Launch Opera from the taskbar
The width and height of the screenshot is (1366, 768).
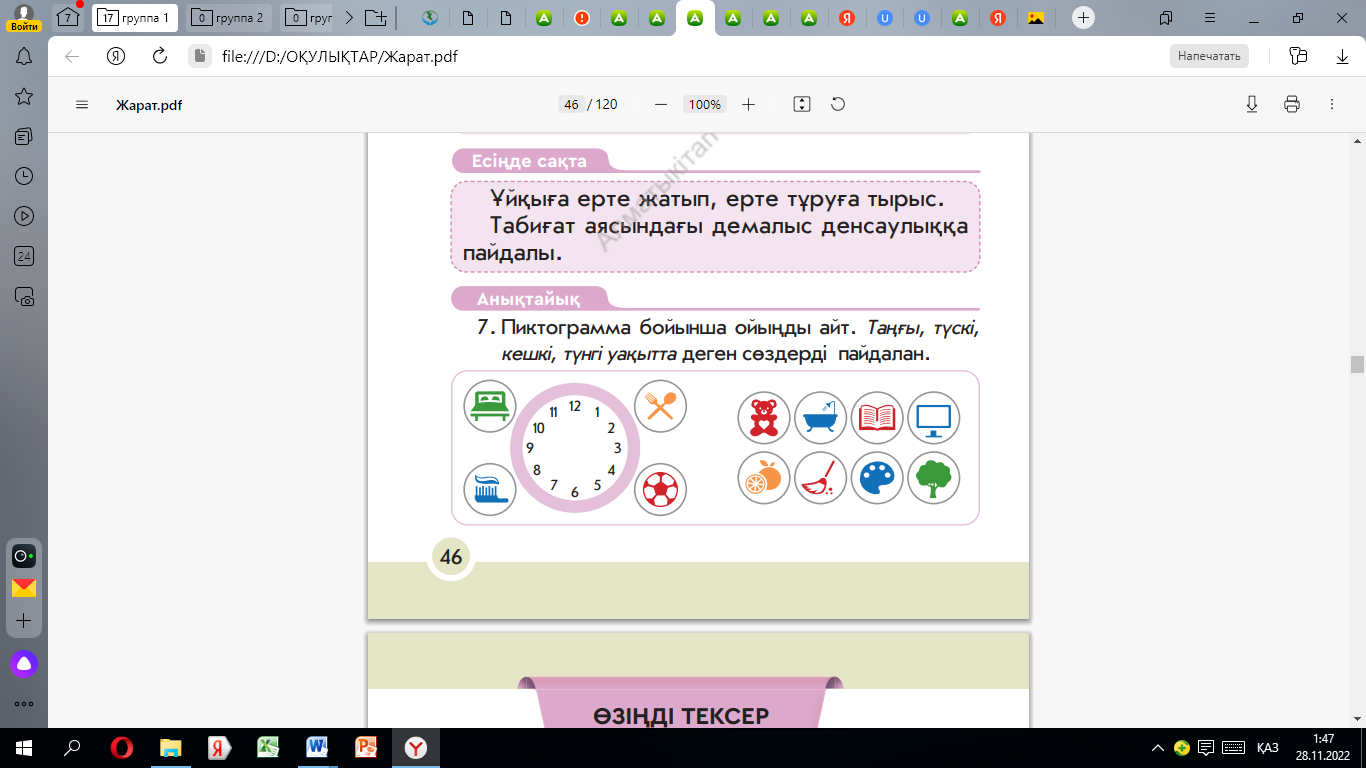tap(122, 748)
